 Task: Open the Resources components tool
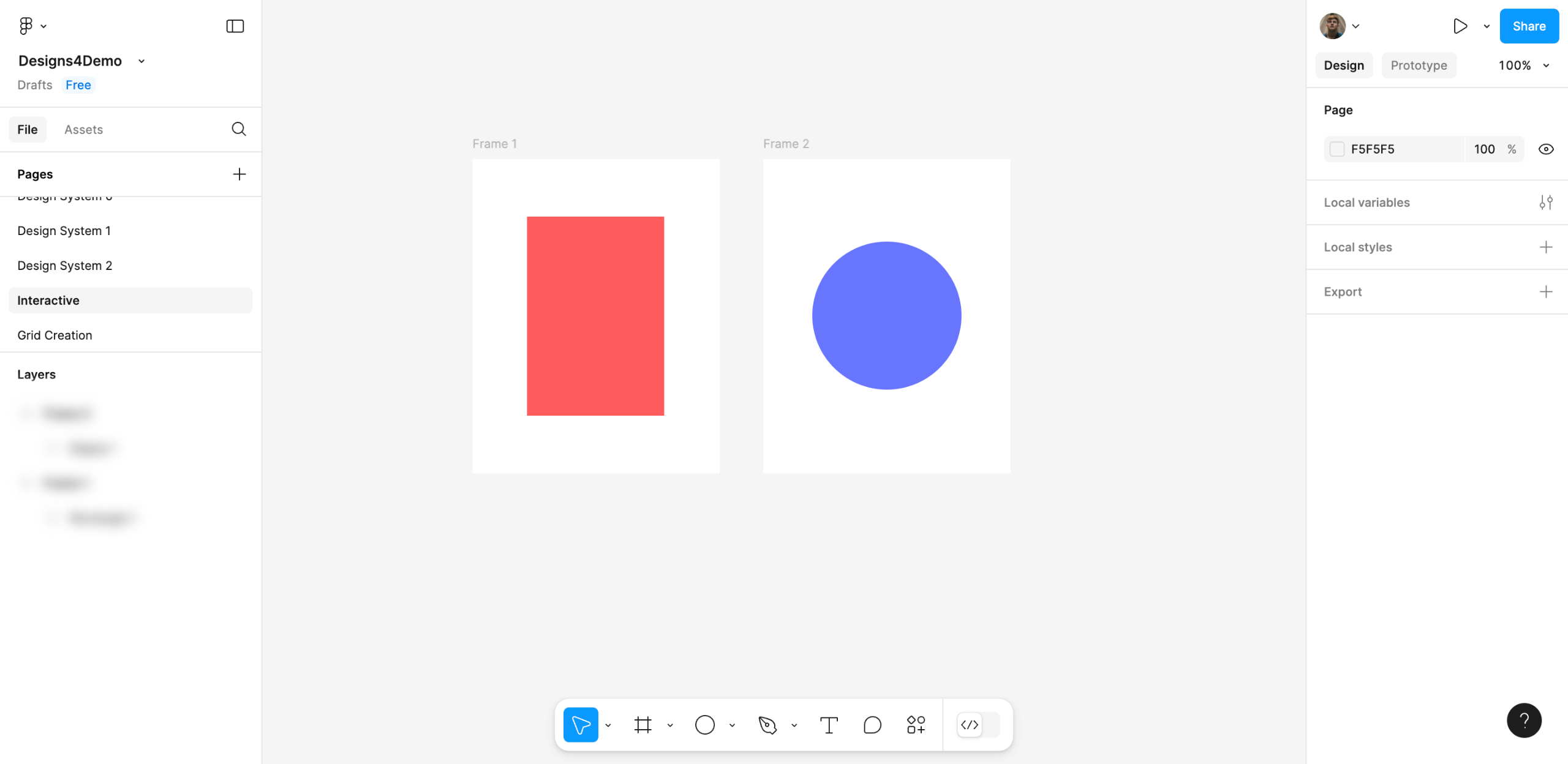916,725
